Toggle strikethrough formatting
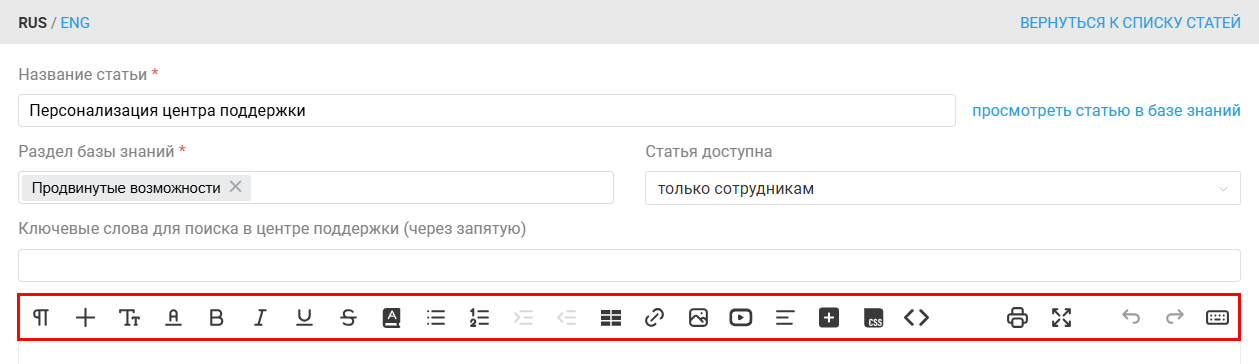1259x364 pixels. [x=348, y=318]
